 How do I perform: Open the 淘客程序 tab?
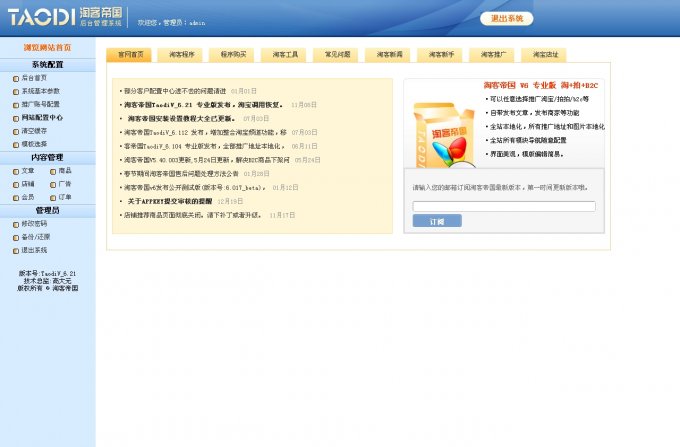tap(181, 55)
